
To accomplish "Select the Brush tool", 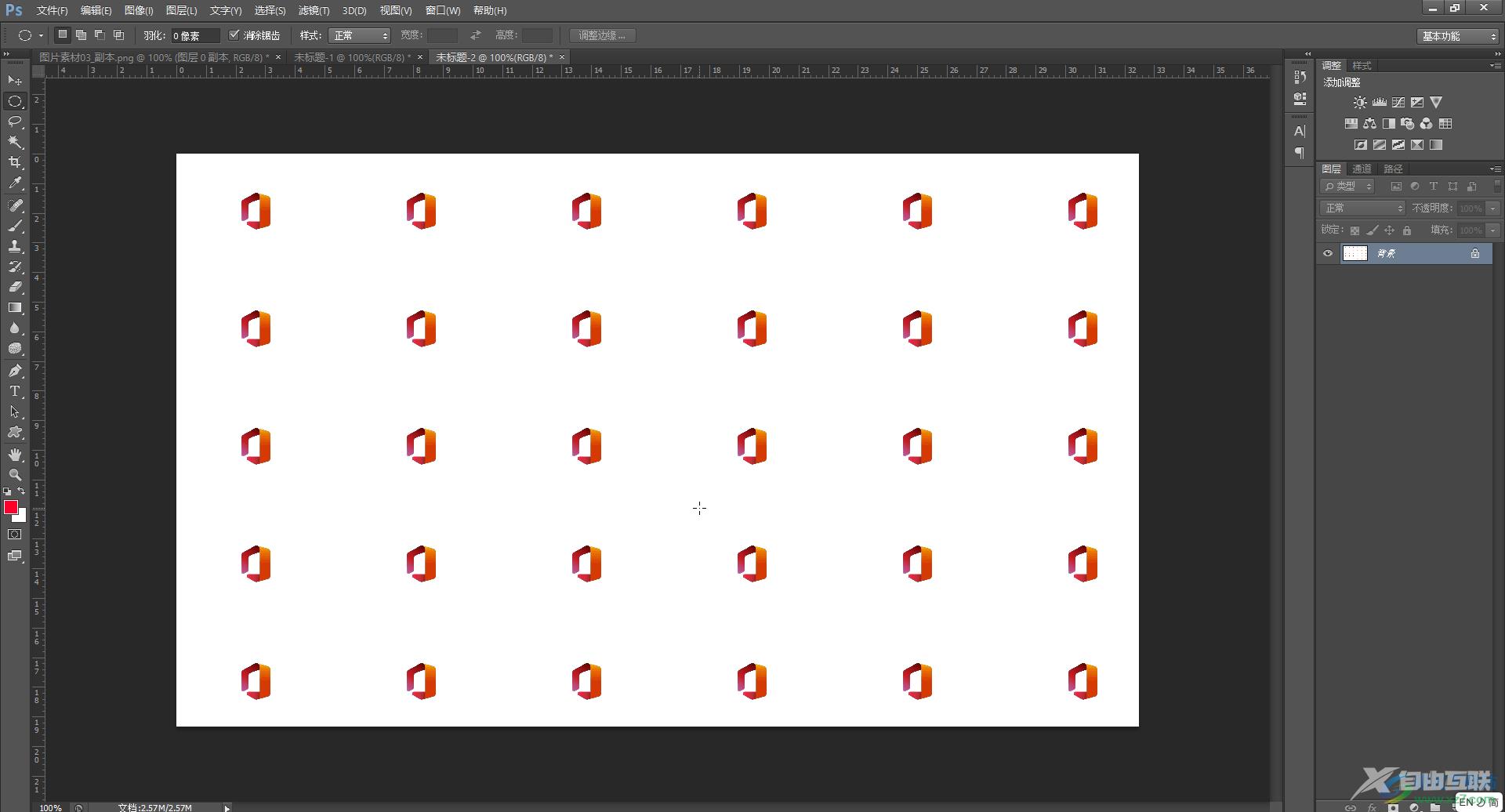I will coord(15,226).
